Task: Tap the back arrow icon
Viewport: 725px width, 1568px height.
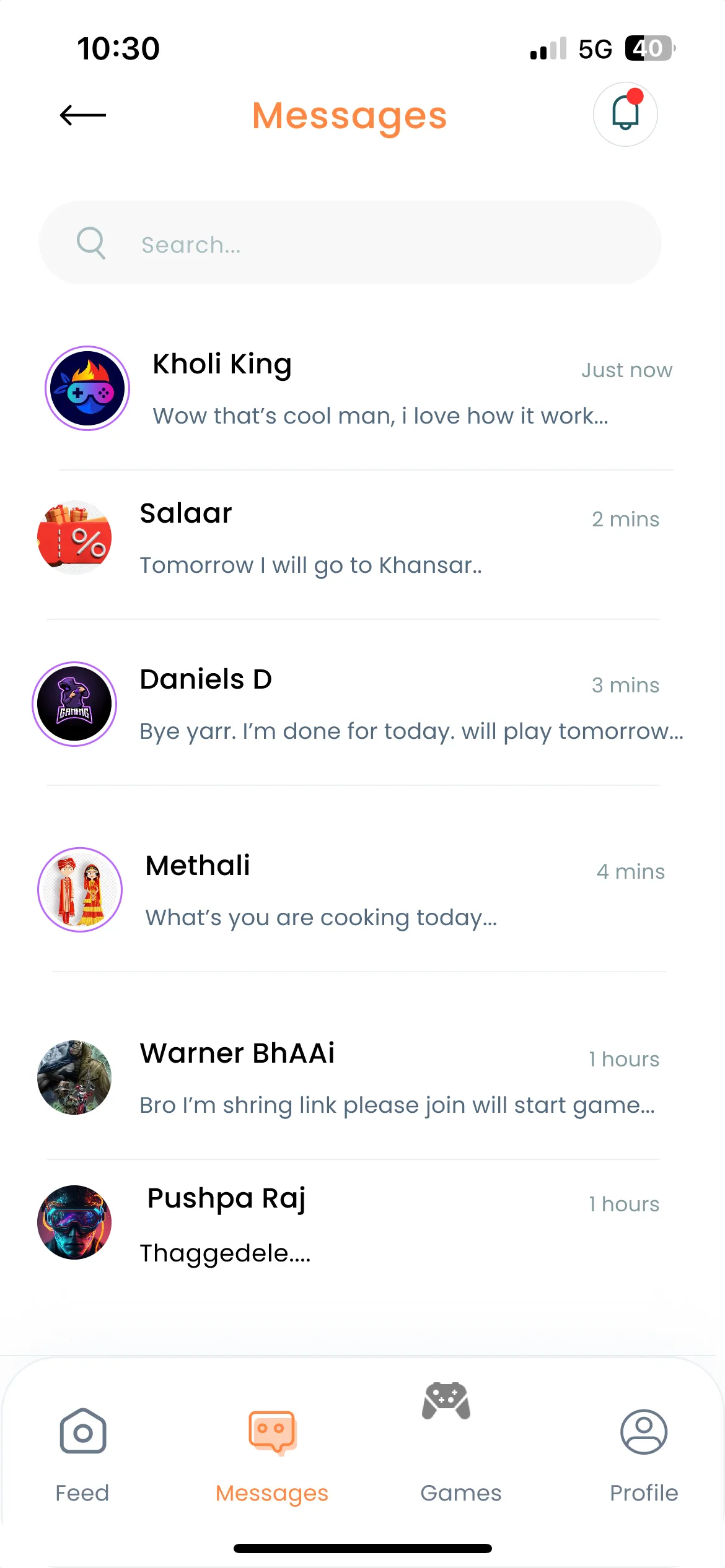Action: pyautogui.click(x=83, y=115)
